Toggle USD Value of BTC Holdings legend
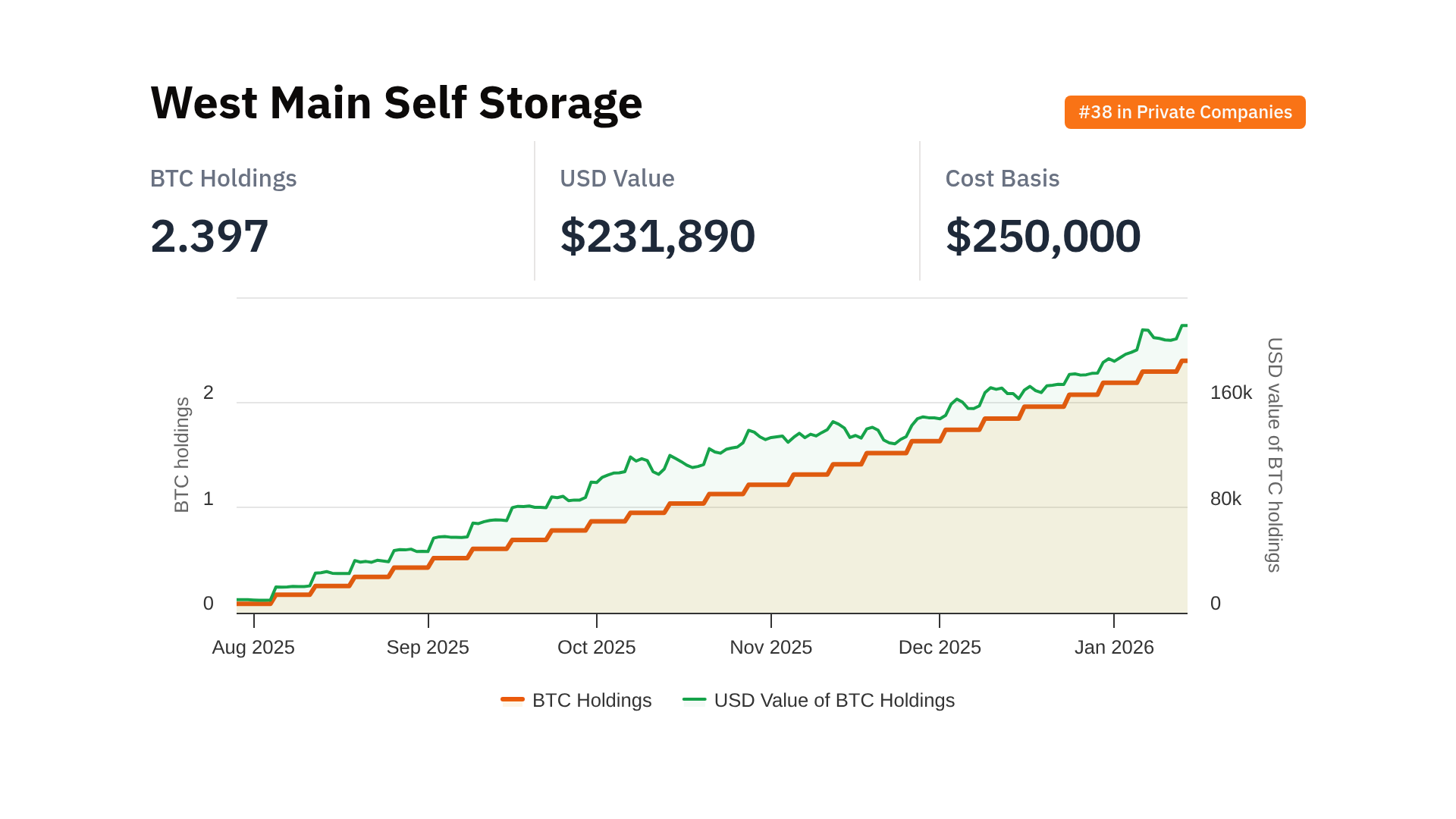1456x819 pixels. (x=833, y=700)
